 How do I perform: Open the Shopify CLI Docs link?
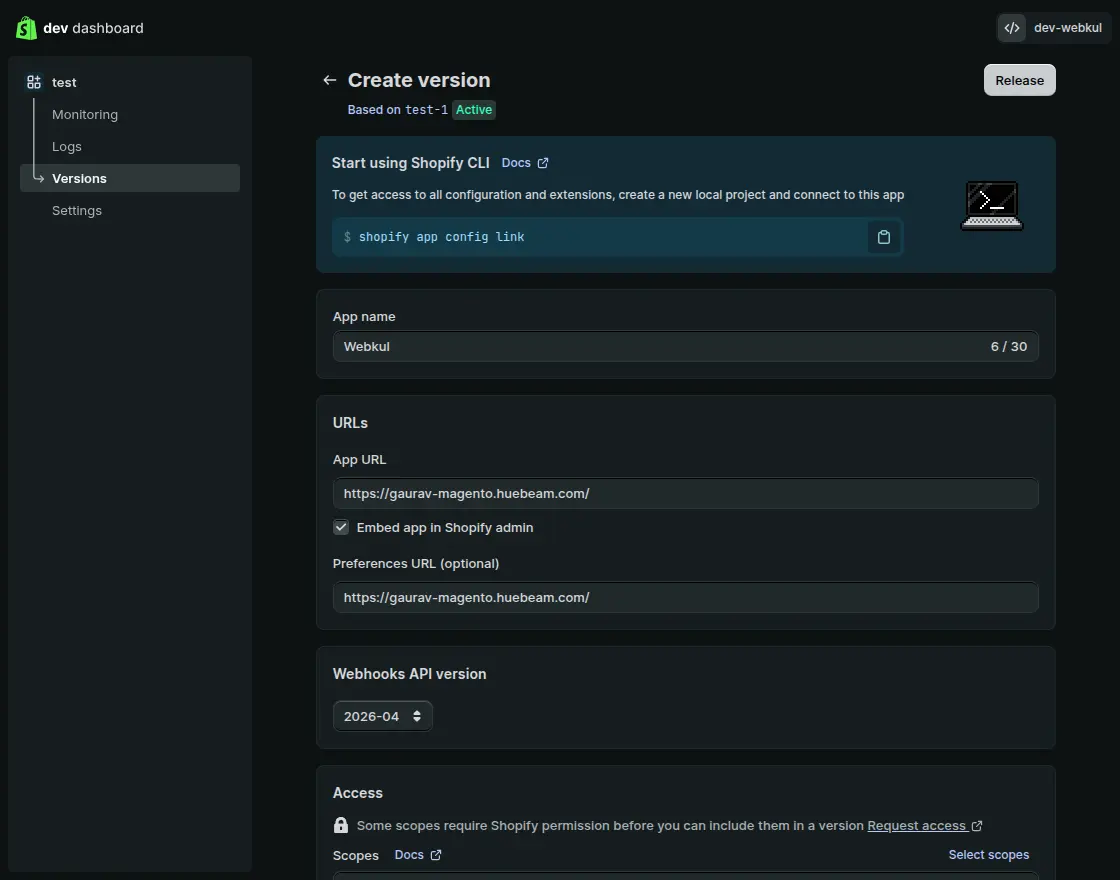525,163
